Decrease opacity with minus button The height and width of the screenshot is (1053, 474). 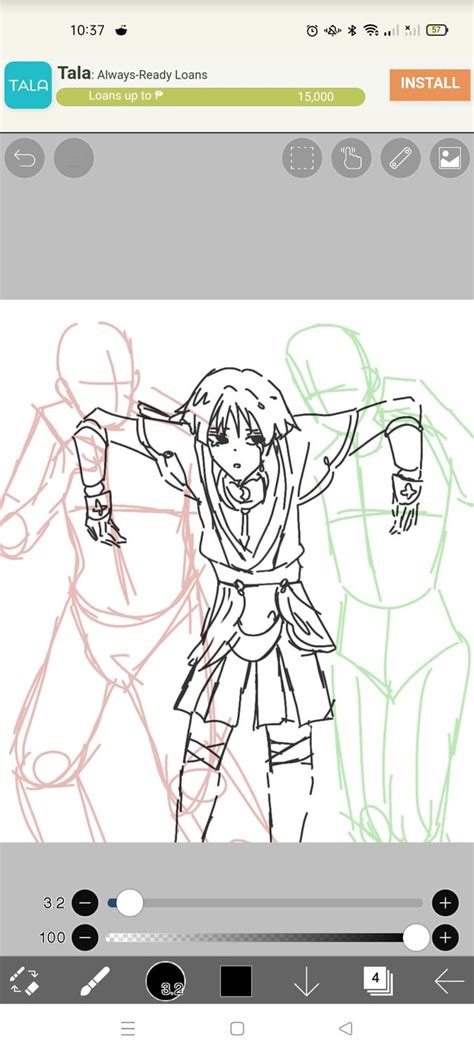click(85, 937)
